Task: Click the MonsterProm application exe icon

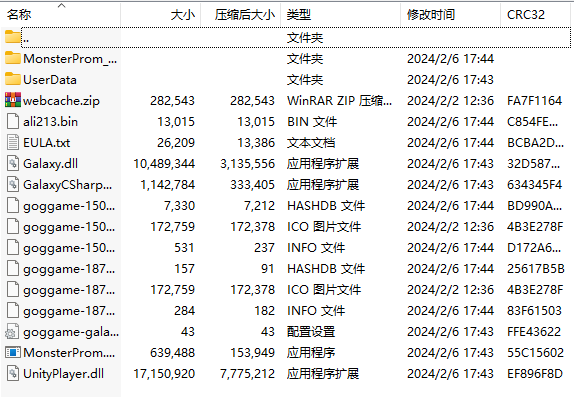Action: coord(12,352)
